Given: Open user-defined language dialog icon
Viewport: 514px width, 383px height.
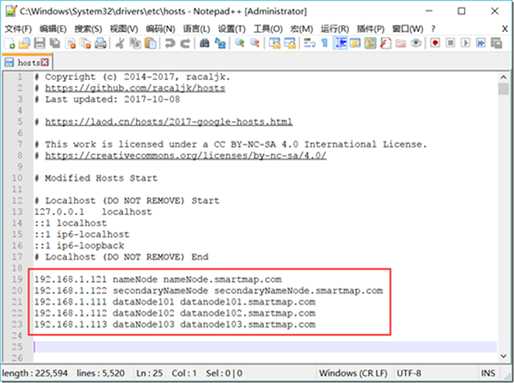Looking at the screenshot, I should pos(354,43).
